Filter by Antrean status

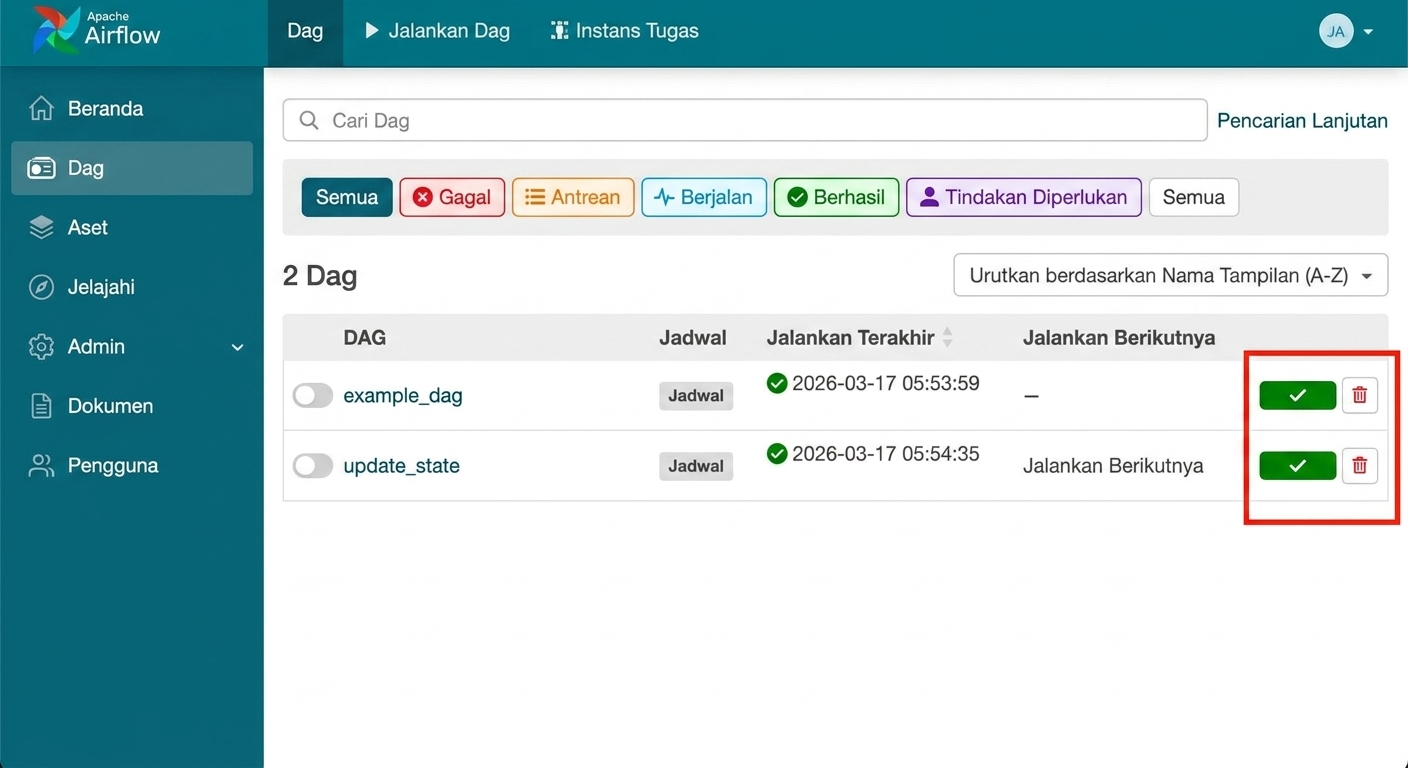(573, 197)
